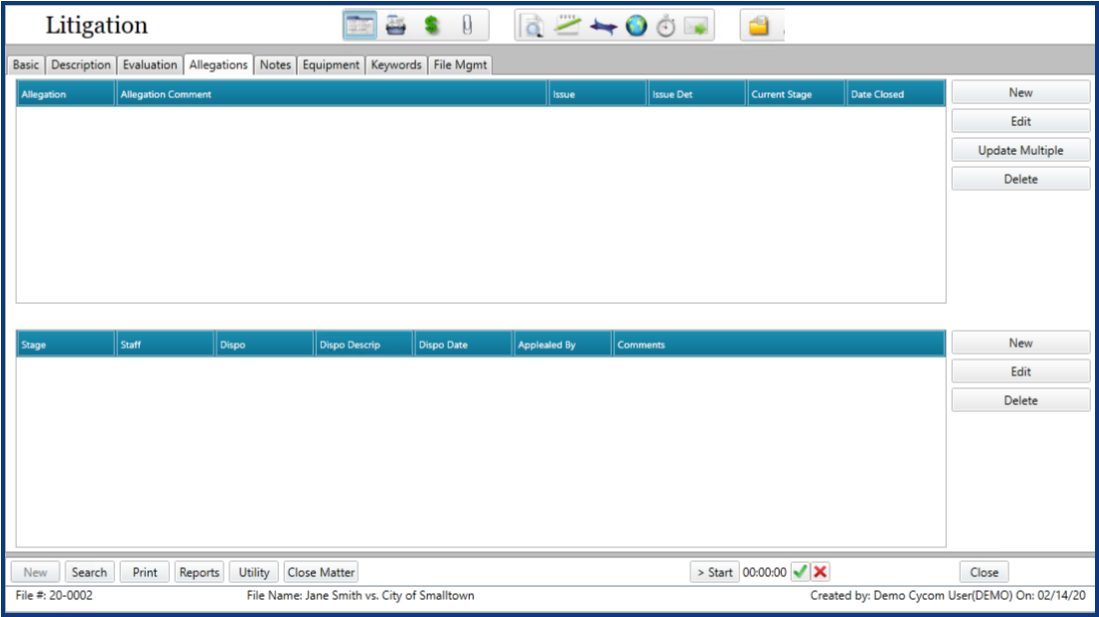The height and width of the screenshot is (617, 1099).
Task: Click the blue crossing arrows icon
Action: pyautogui.click(x=603, y=27)
